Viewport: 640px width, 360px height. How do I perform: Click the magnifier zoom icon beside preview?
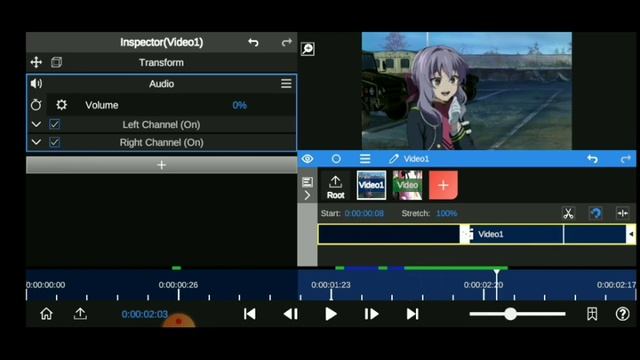click(x=308, y=49)
